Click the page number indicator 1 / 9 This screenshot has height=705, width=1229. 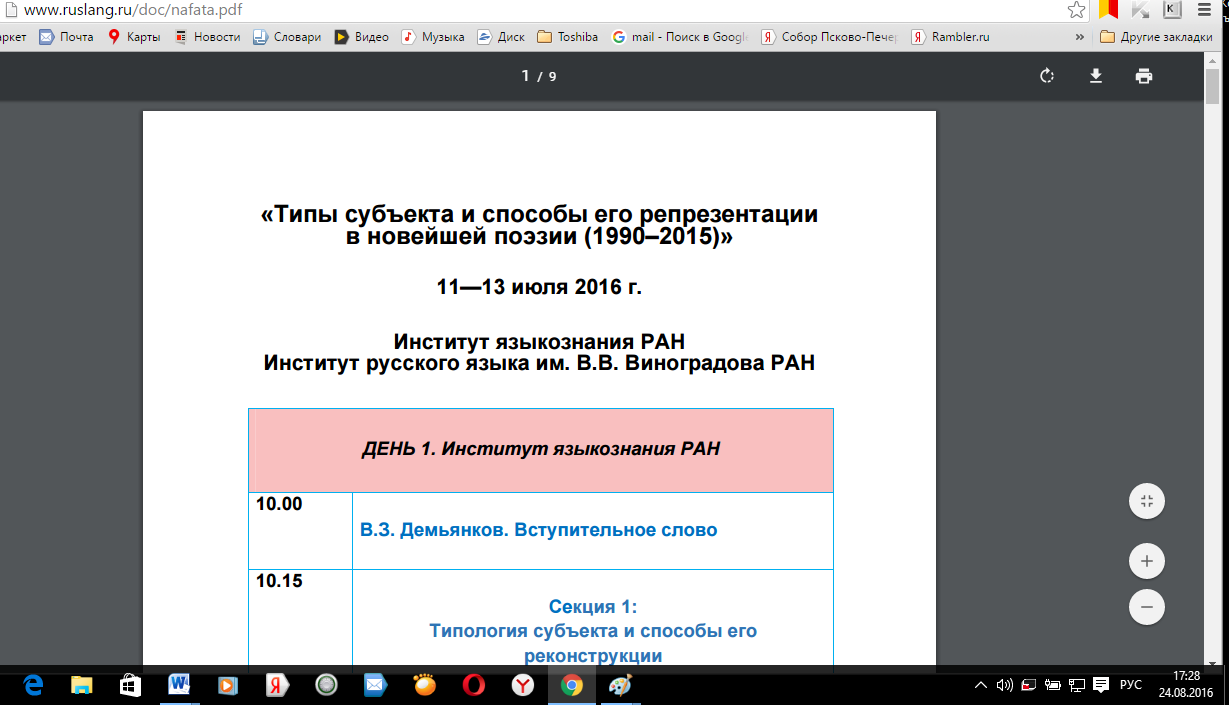coord(539,76)
